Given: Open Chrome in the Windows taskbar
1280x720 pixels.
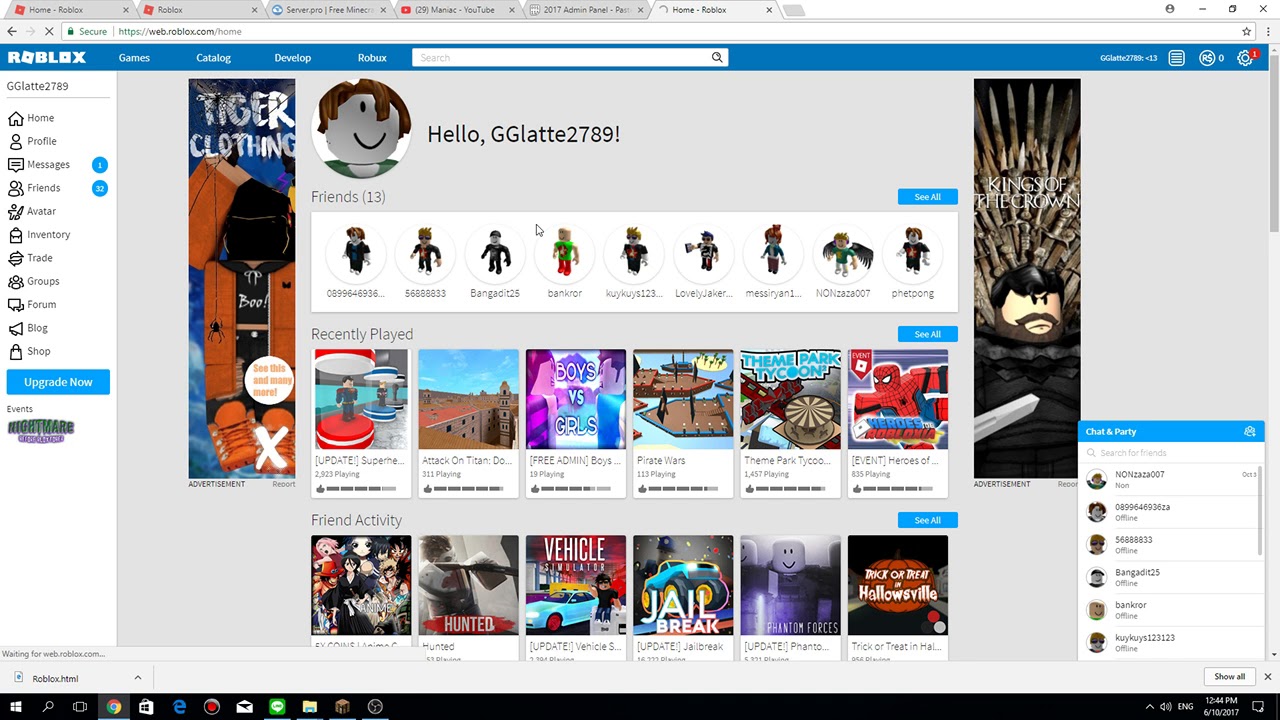Looking at the screenshot, I should tap(114, 707).
